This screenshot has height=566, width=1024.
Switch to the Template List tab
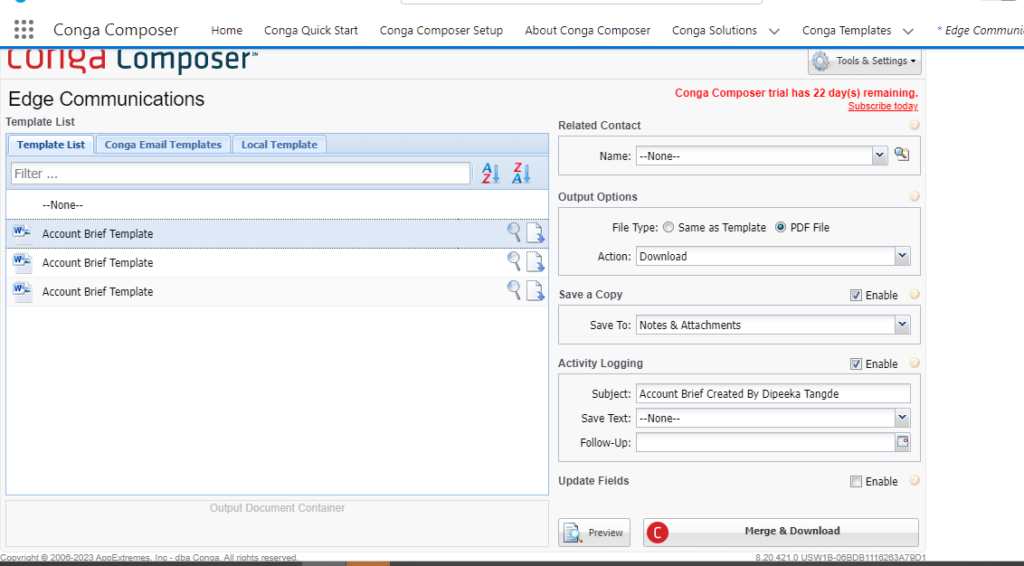(x=51, y=144)
